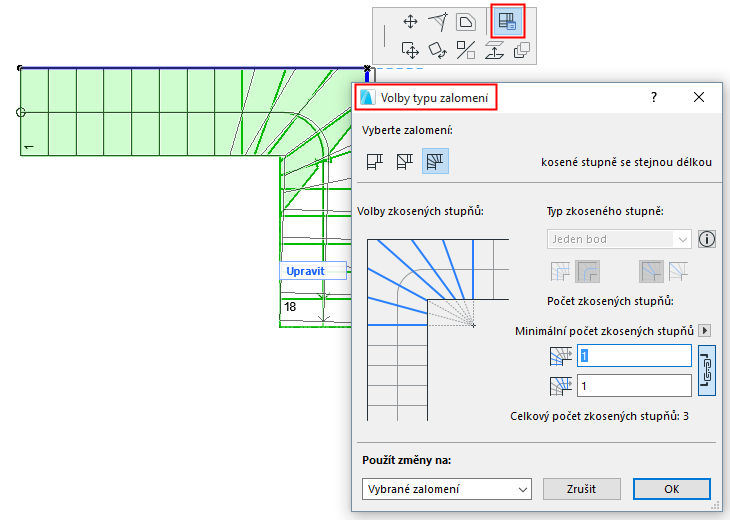Select the Edit segment angle icon
The height and width of the screenshot is (520, 730).
tap(438, 22)
